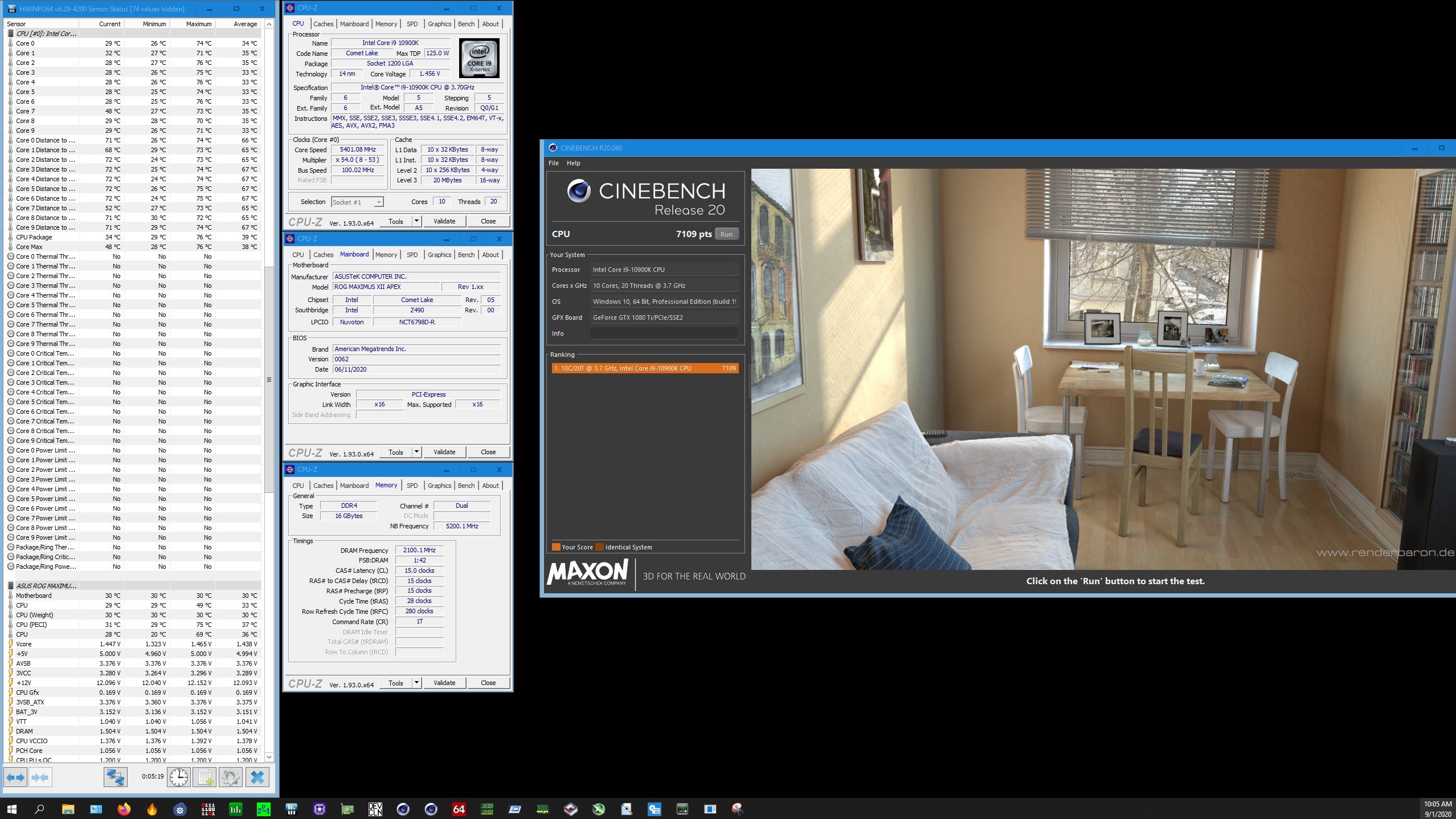Click Validate in top CPU-Z window
This screenshot has width=1456, height=819.
click(x=444, y=221)
